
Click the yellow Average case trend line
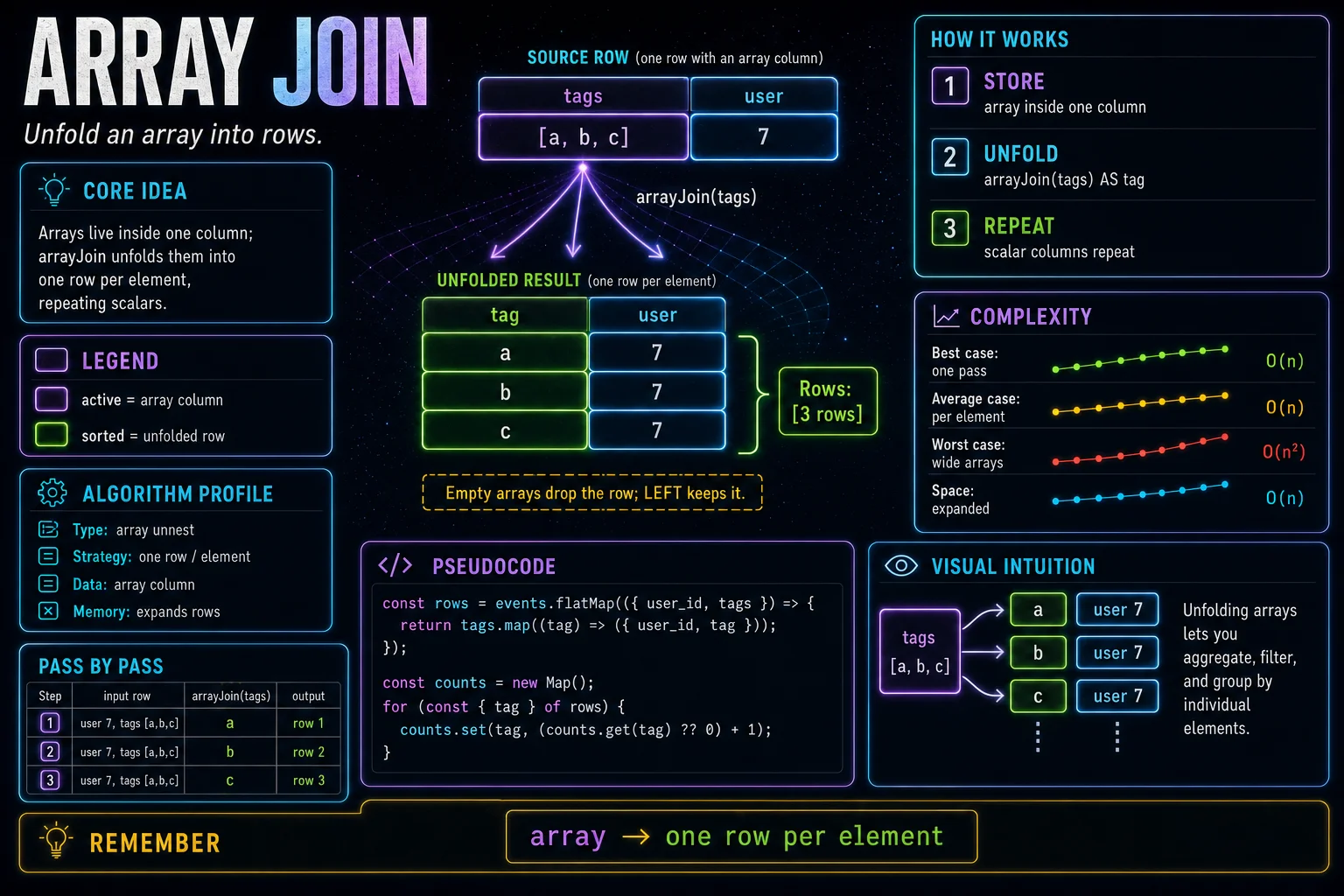1140,403
